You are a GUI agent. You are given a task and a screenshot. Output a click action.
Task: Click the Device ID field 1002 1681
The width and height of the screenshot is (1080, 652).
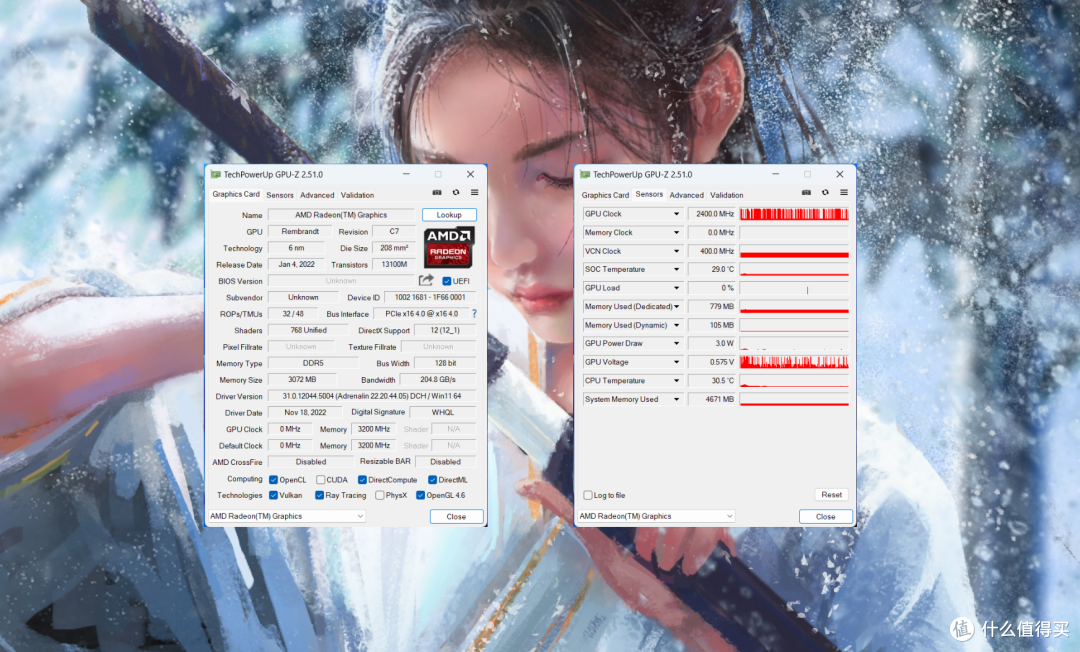click(430, 297)
